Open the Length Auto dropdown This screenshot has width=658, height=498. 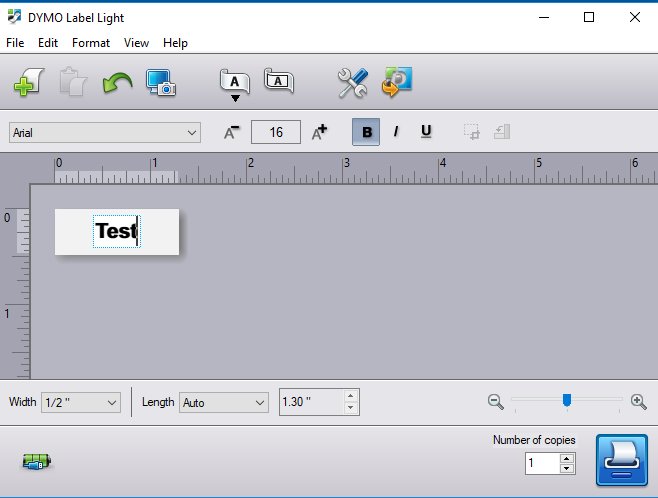pyautogui.click(x=224, y=403)
